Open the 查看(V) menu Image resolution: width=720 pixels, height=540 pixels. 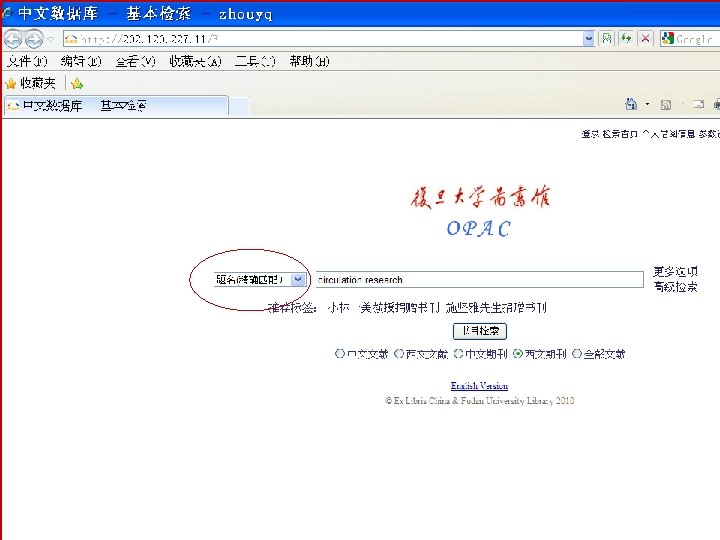click(135, 61)
